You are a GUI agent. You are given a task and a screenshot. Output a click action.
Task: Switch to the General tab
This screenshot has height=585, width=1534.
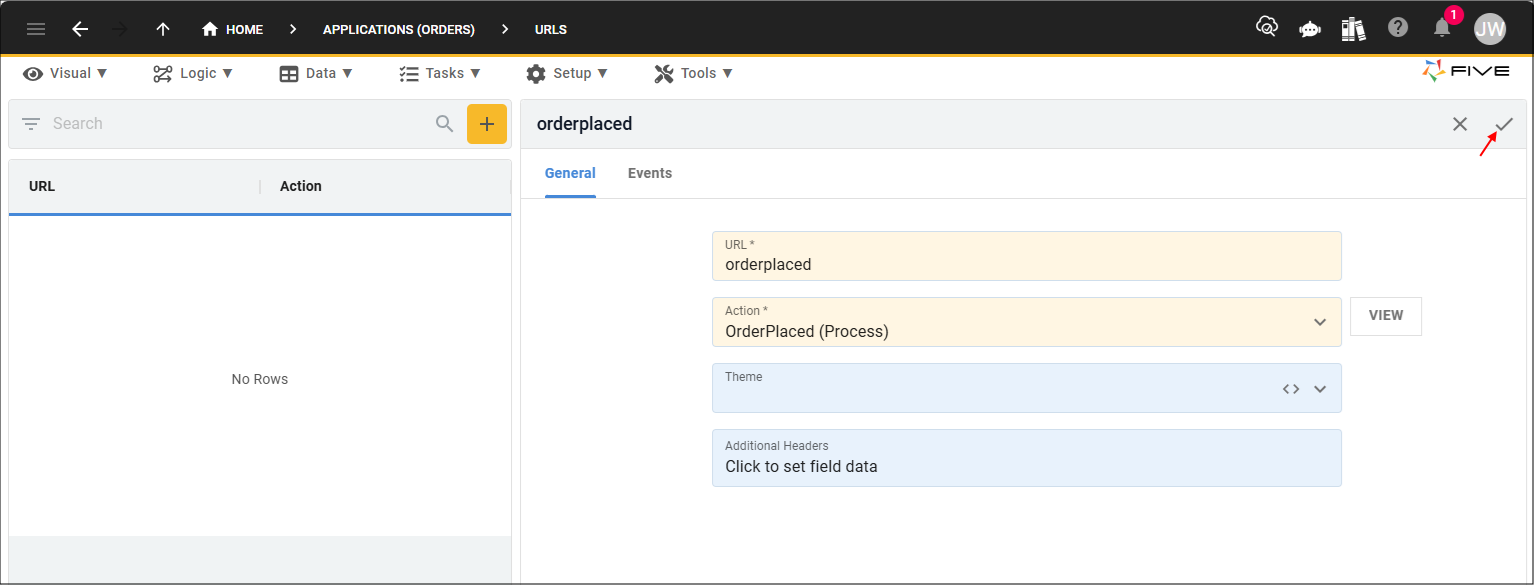pos(570,173)
